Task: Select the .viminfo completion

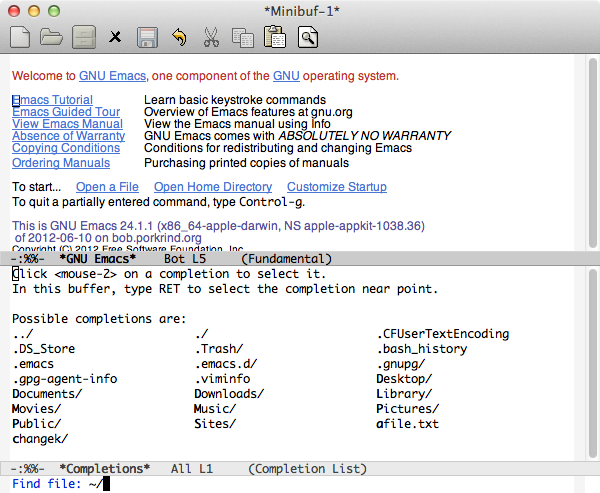Action: [x=222, y=379]
